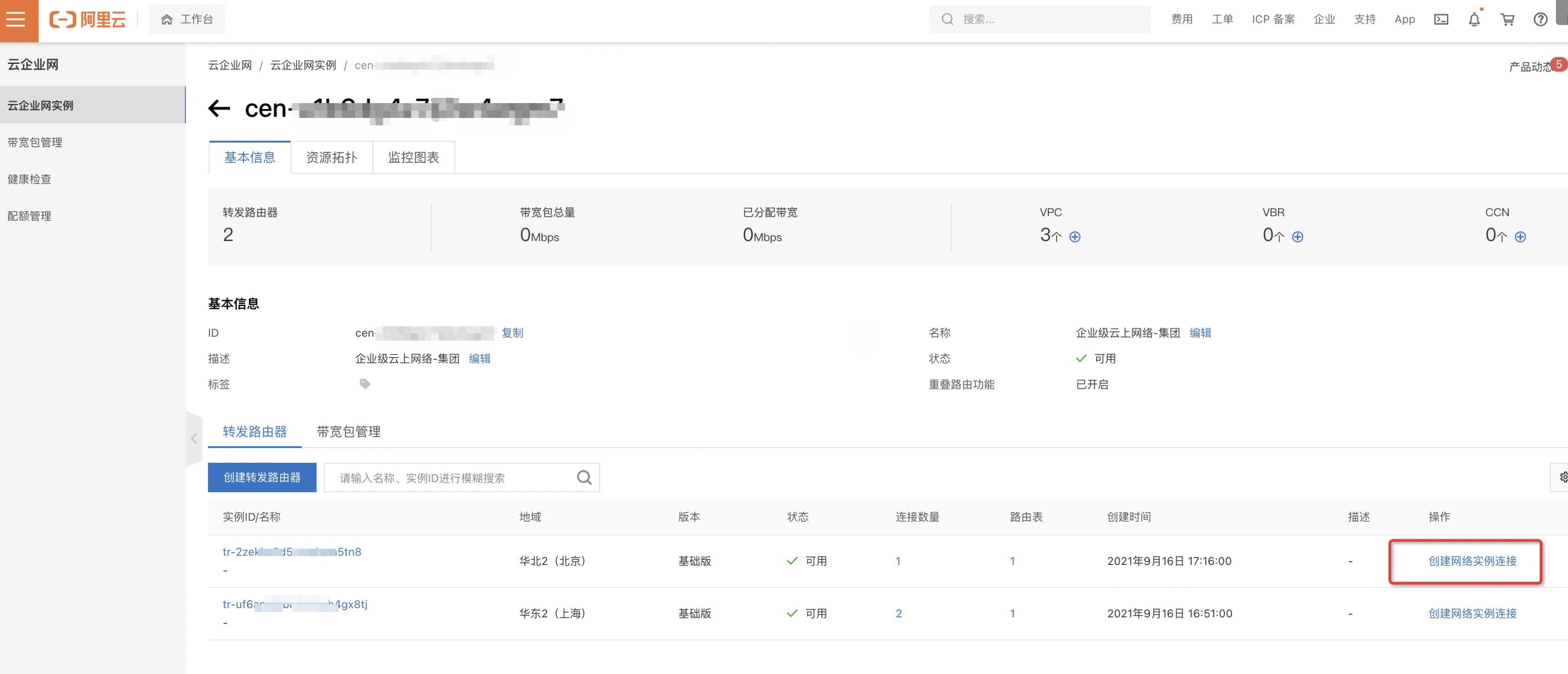Click the help question mark icon
This screenshot has height=674, width=1568.
(x=1540, y=19)
